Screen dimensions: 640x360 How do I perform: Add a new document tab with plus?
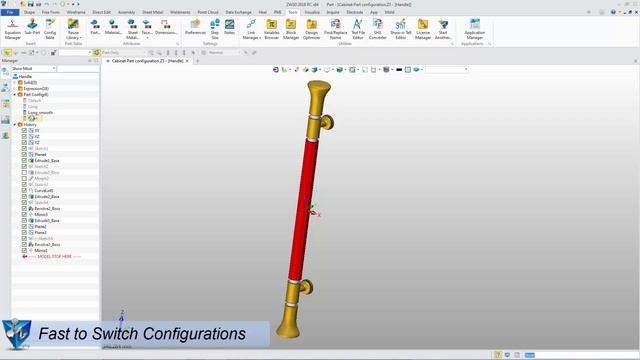pos(197,61)
